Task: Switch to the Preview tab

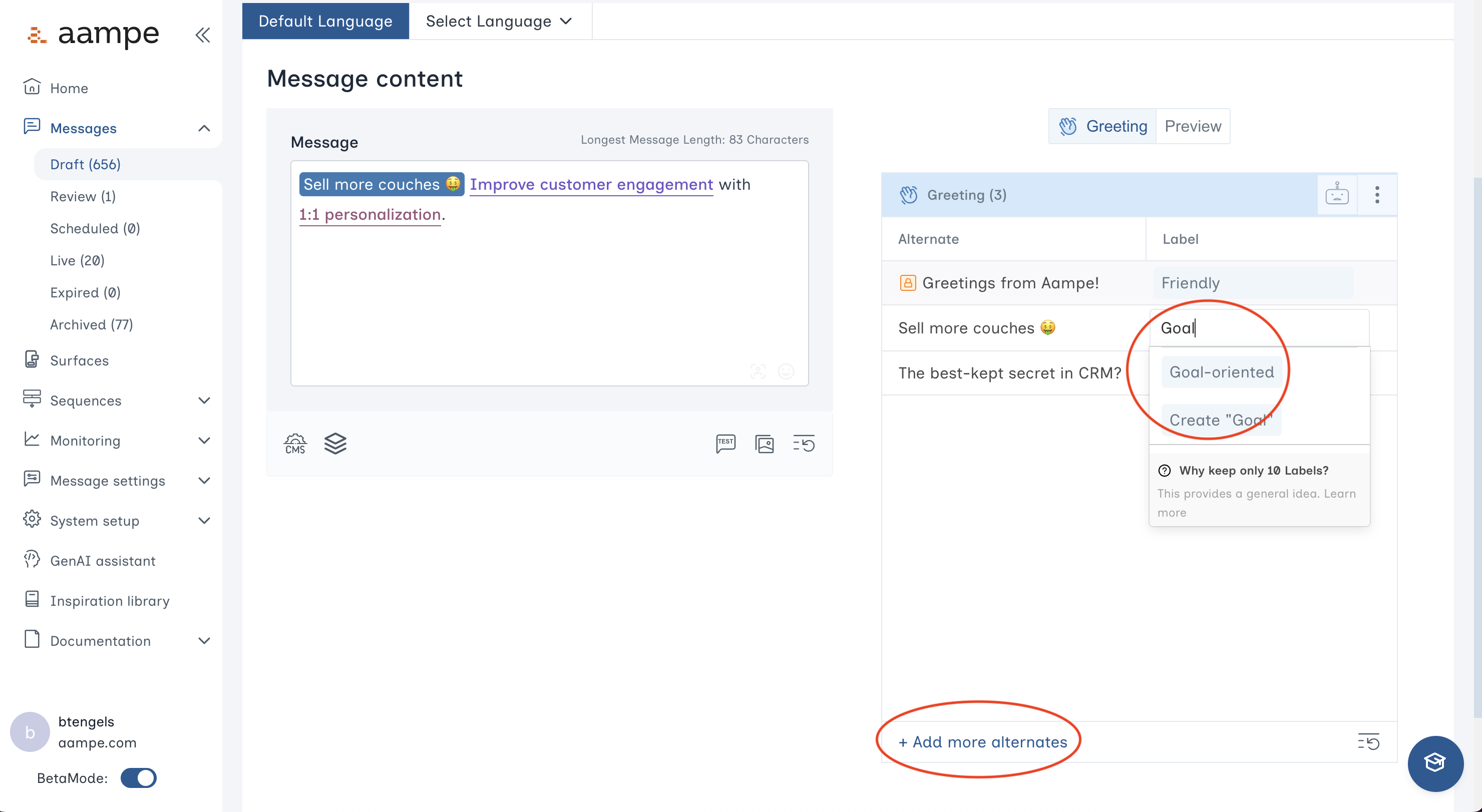Action: coord(1193,126)
